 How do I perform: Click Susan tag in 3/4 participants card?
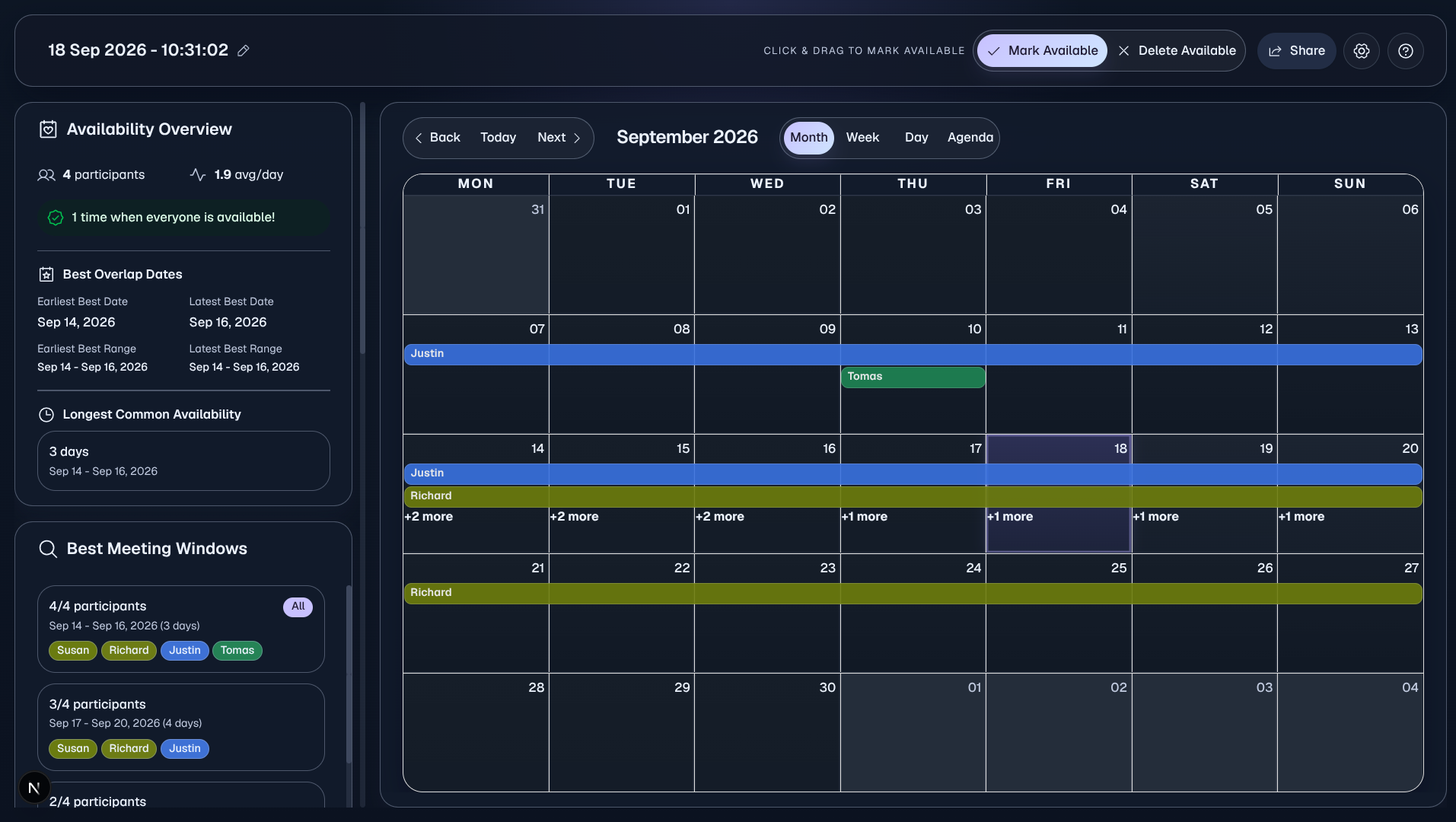(x=73, y=749)
